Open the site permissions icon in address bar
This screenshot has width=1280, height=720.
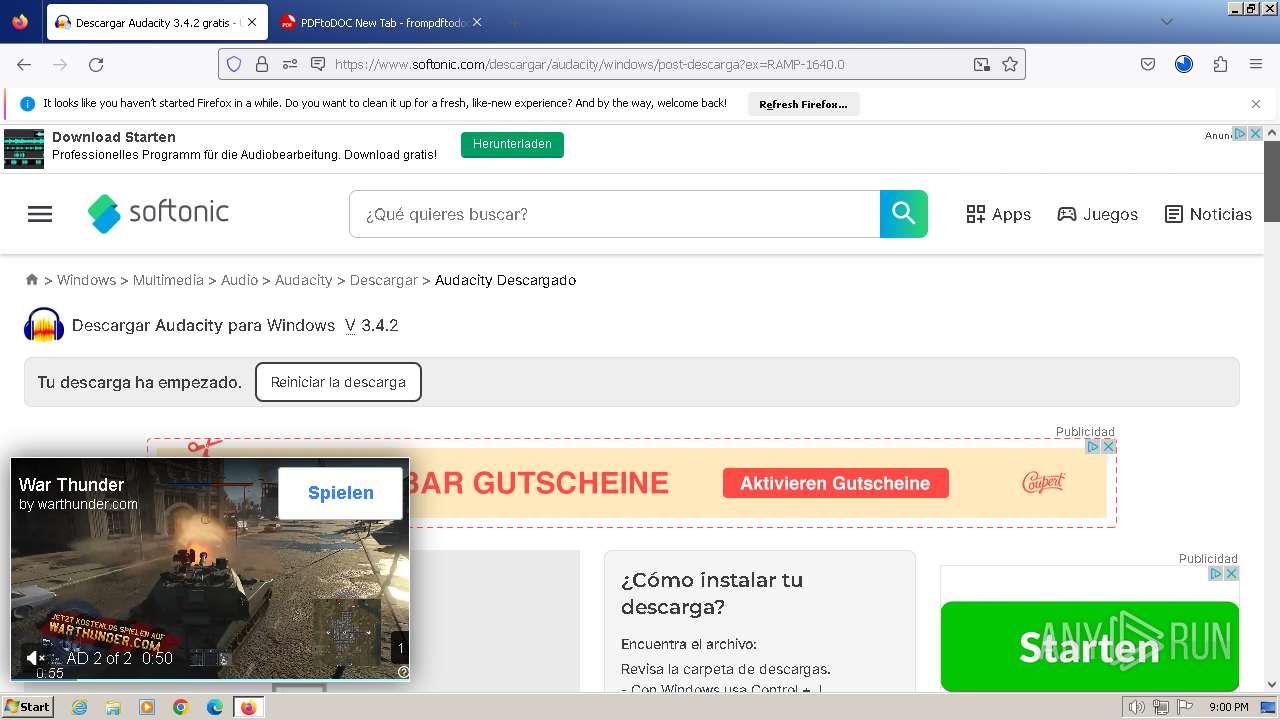(290, 64)
